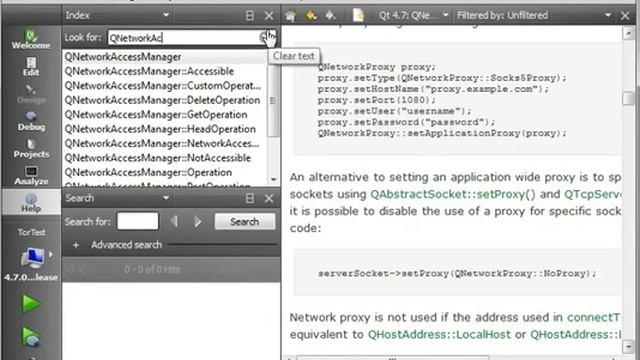The width and height of the screenshot is (640, 360).
Task: Go to next help page
Action: [330, 16]
